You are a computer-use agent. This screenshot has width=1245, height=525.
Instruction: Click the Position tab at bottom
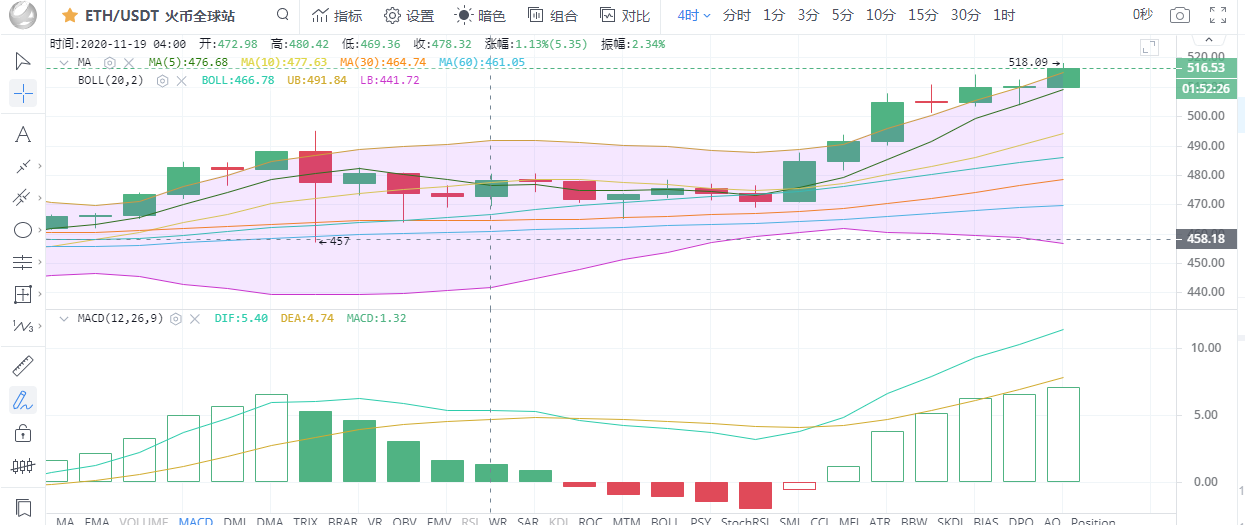[1093, 521]
